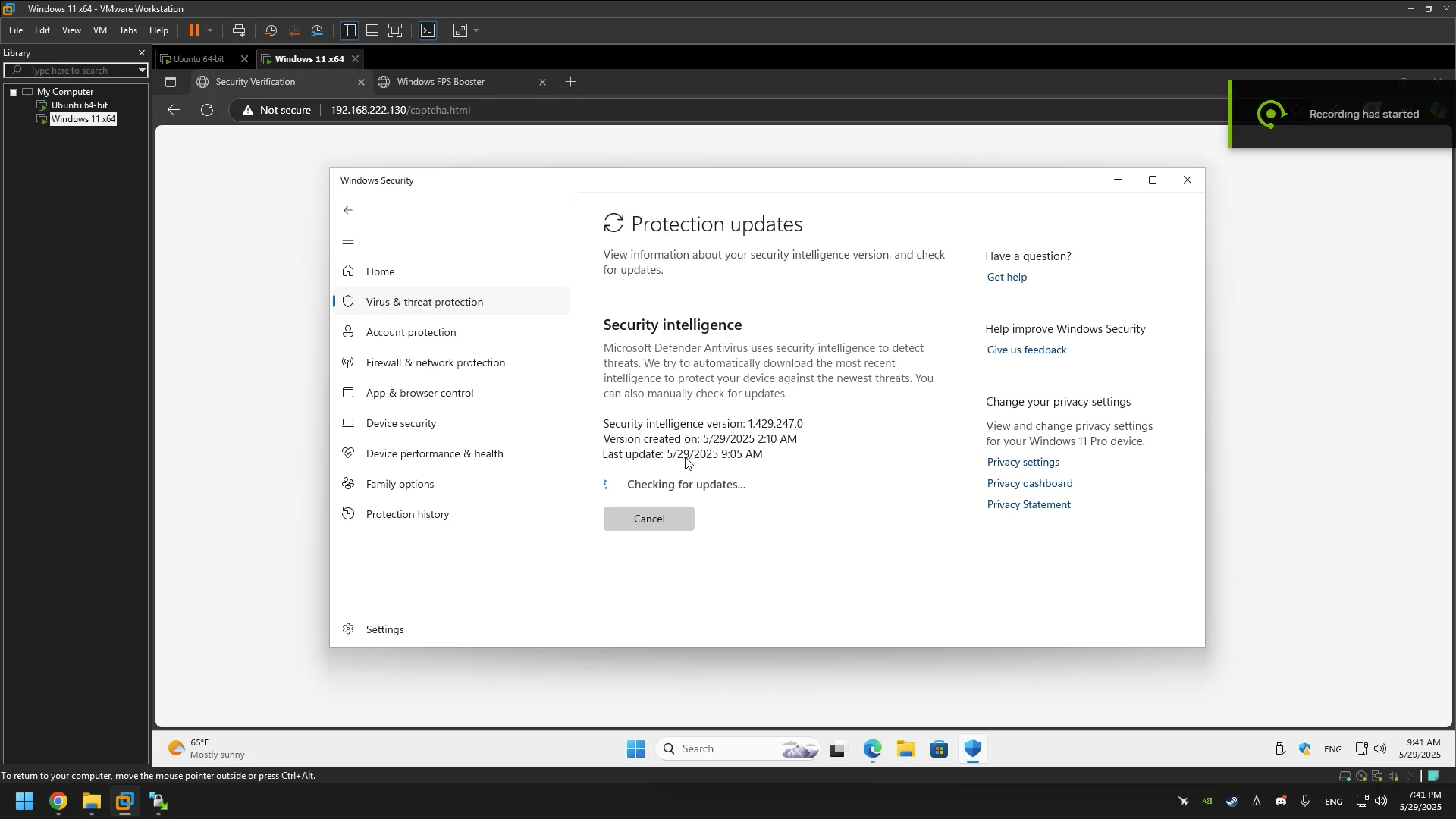The height and width of the screenshot is (819, 1456).
Task: Enter full screen mode icon
Action: (395, 30)
